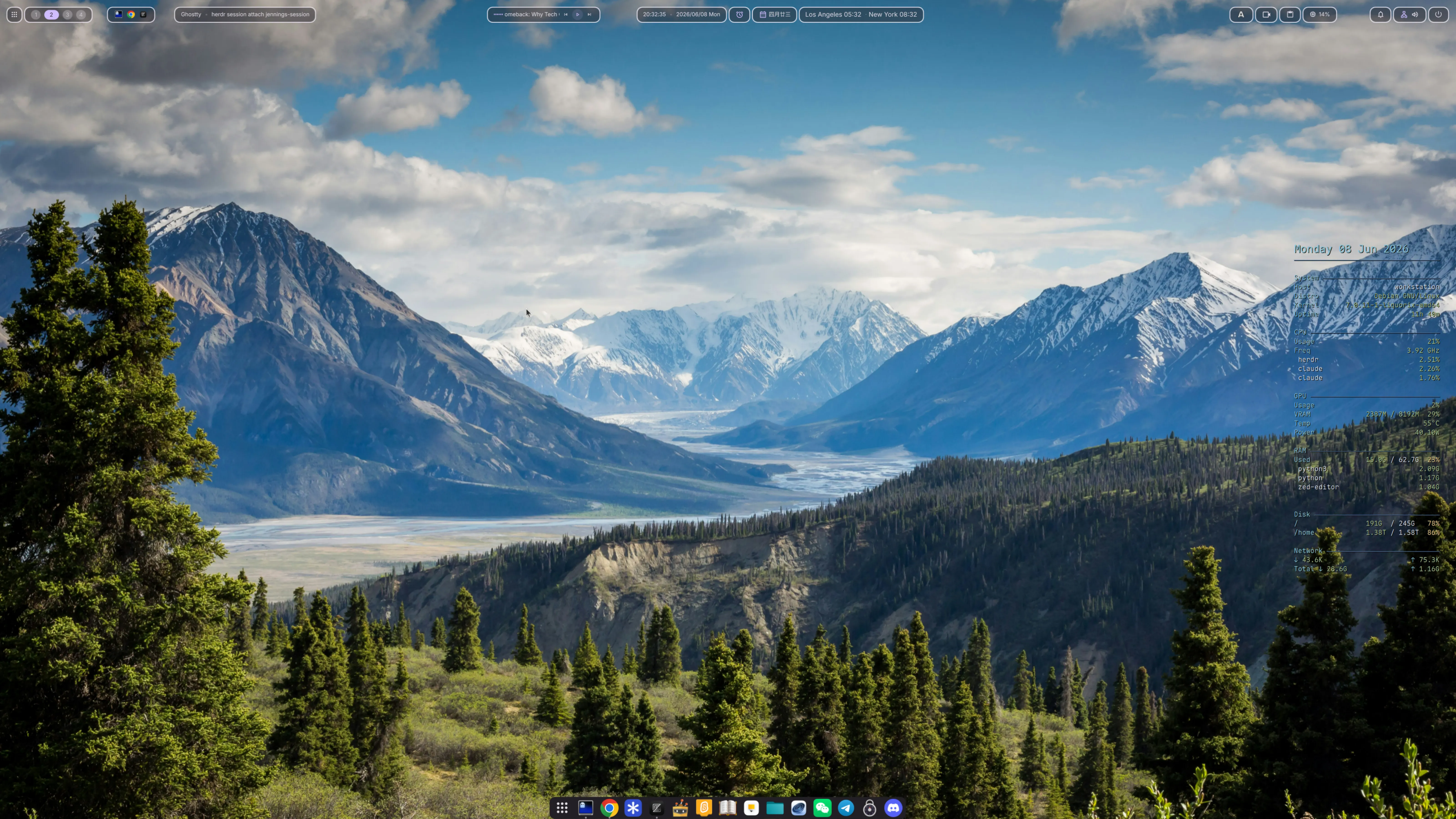
Task: Click the GPU Temp '55°C' value
Action: point(1431,423)
